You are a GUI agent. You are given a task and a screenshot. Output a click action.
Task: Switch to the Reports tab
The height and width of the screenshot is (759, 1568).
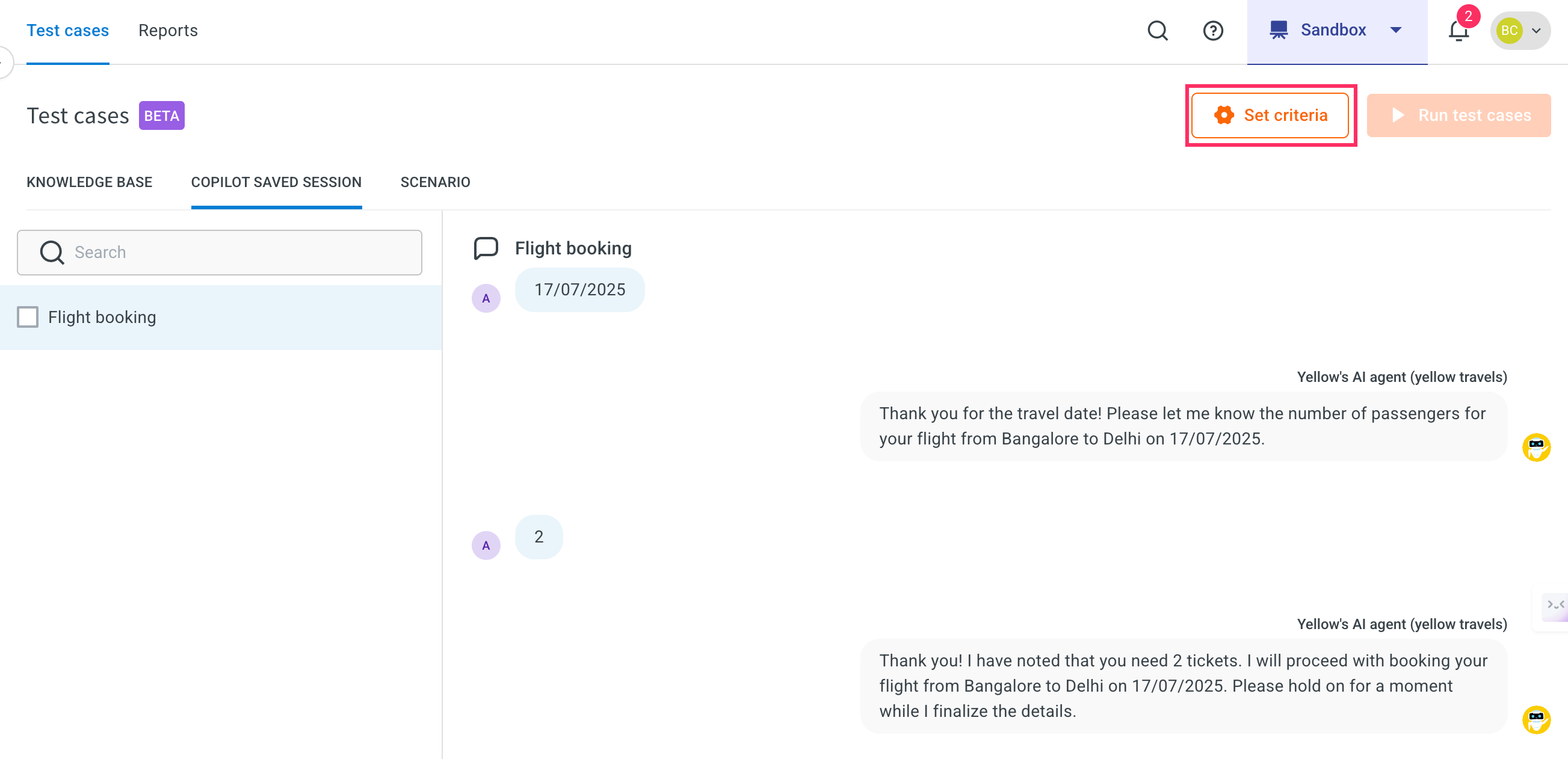[x=167, y=31]
